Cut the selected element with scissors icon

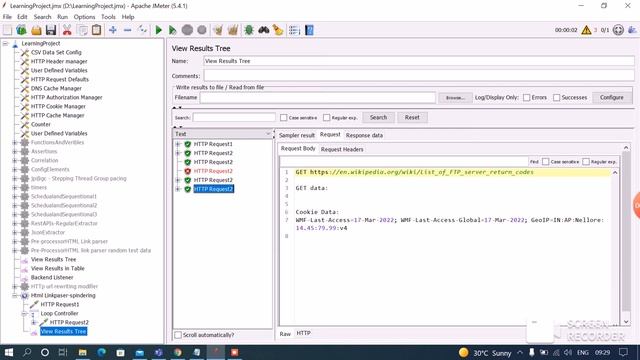point(67,30)
